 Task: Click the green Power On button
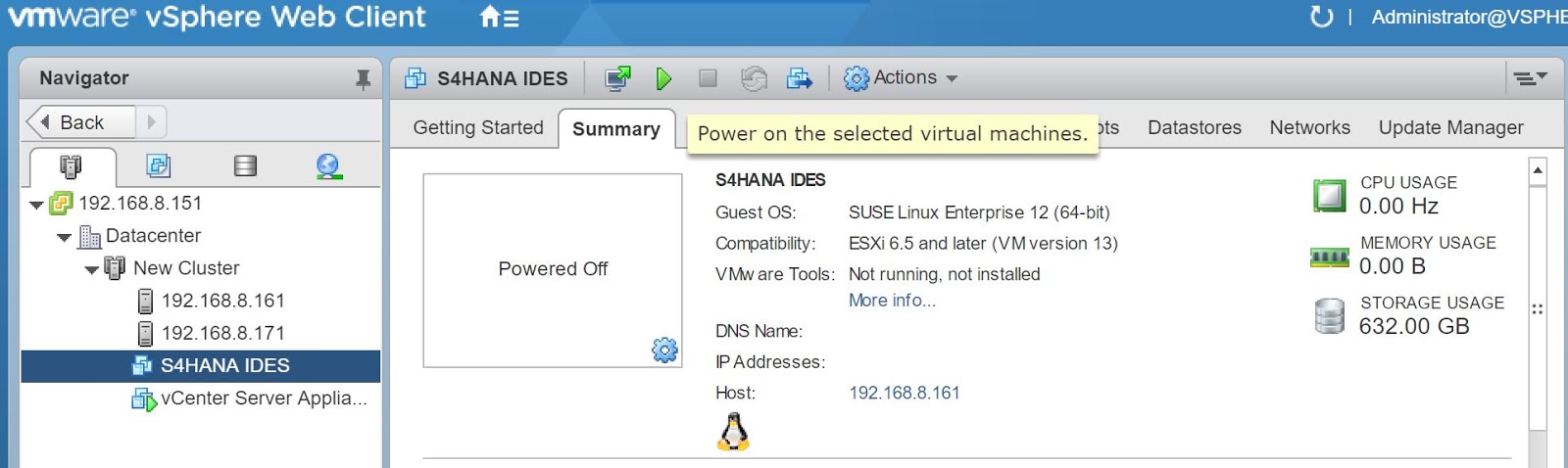click(663, 78)
